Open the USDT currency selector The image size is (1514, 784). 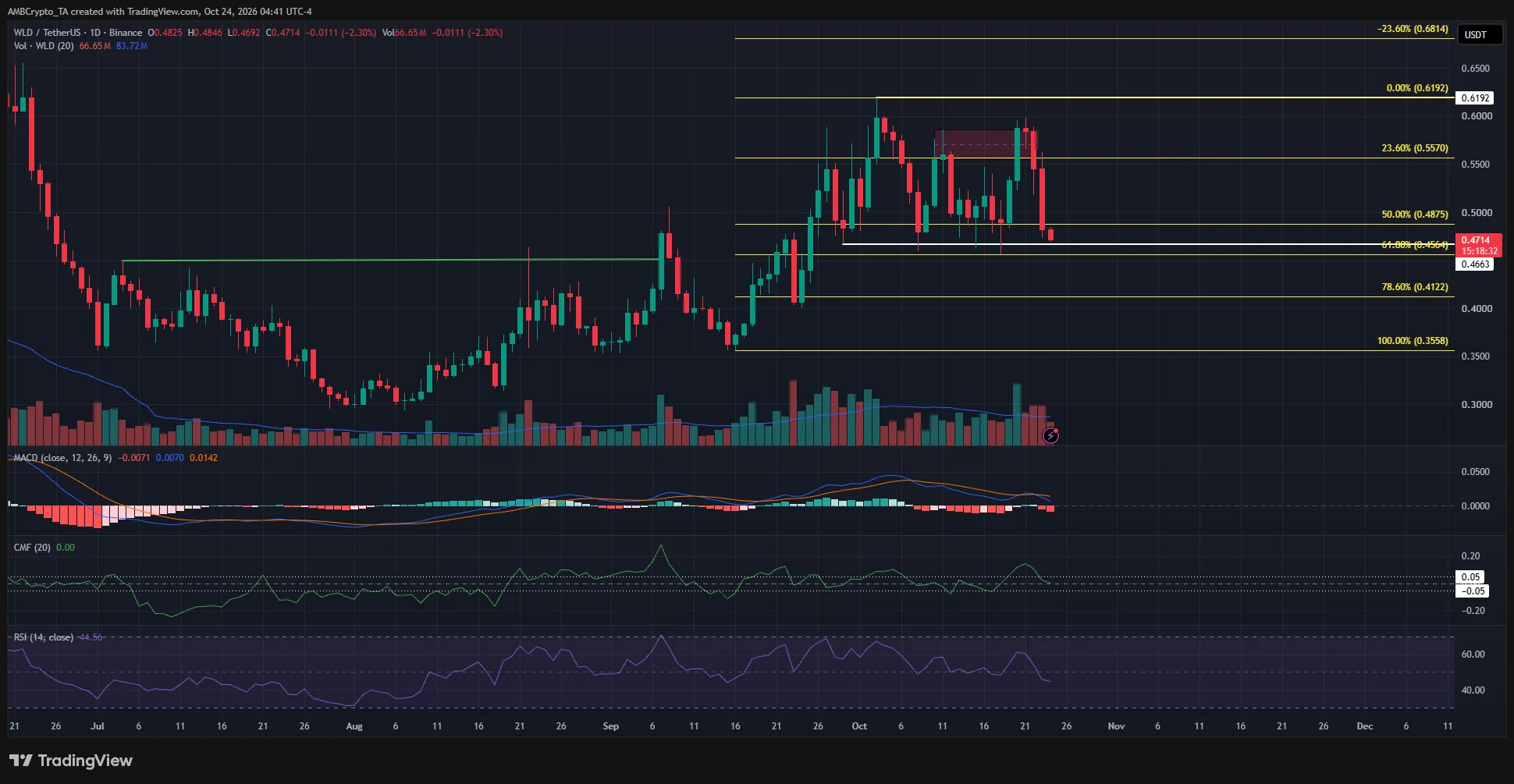pyautogui.click(x=1479, y=34)
